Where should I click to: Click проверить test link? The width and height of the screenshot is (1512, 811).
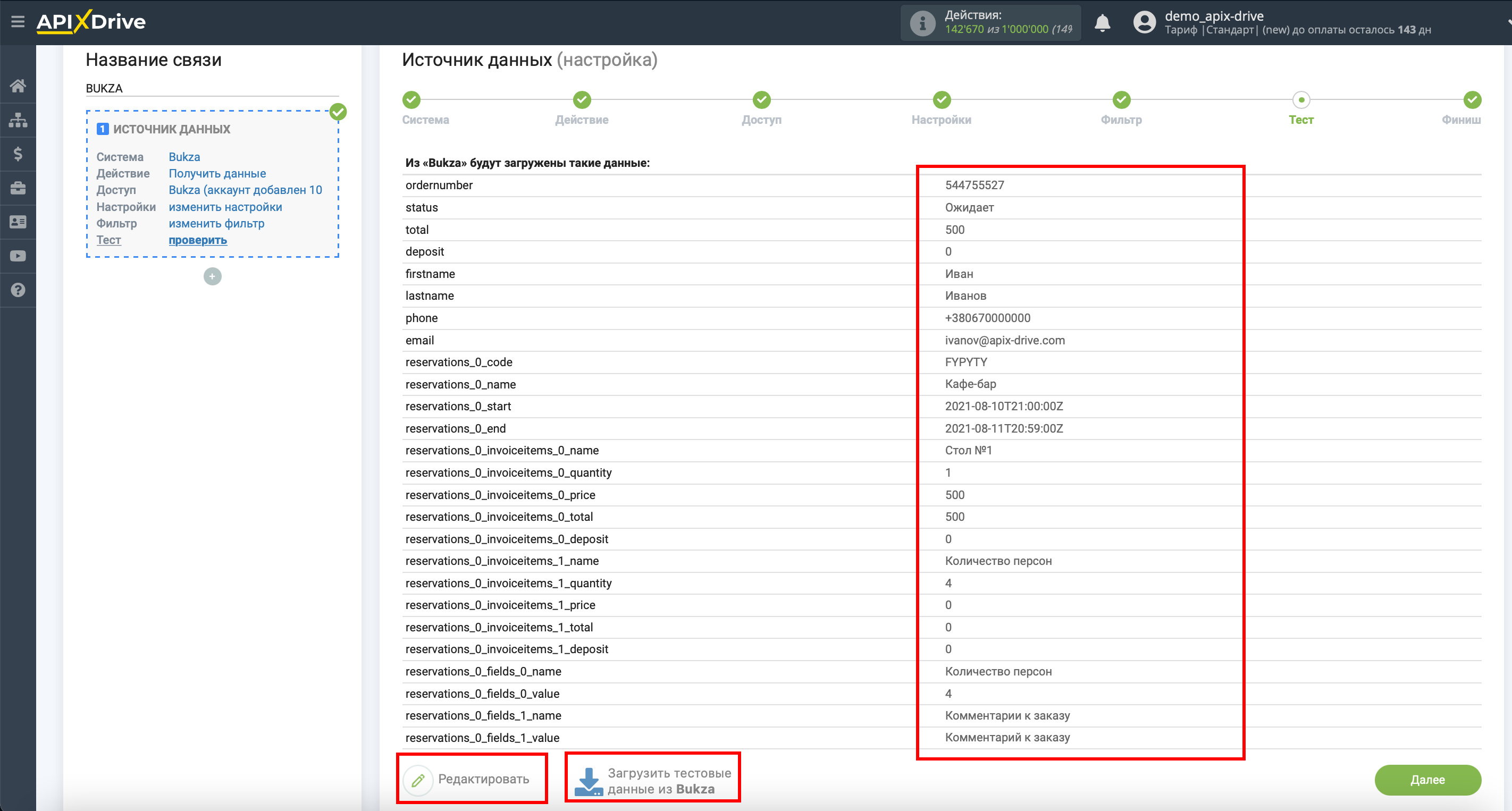coord(198,240)
